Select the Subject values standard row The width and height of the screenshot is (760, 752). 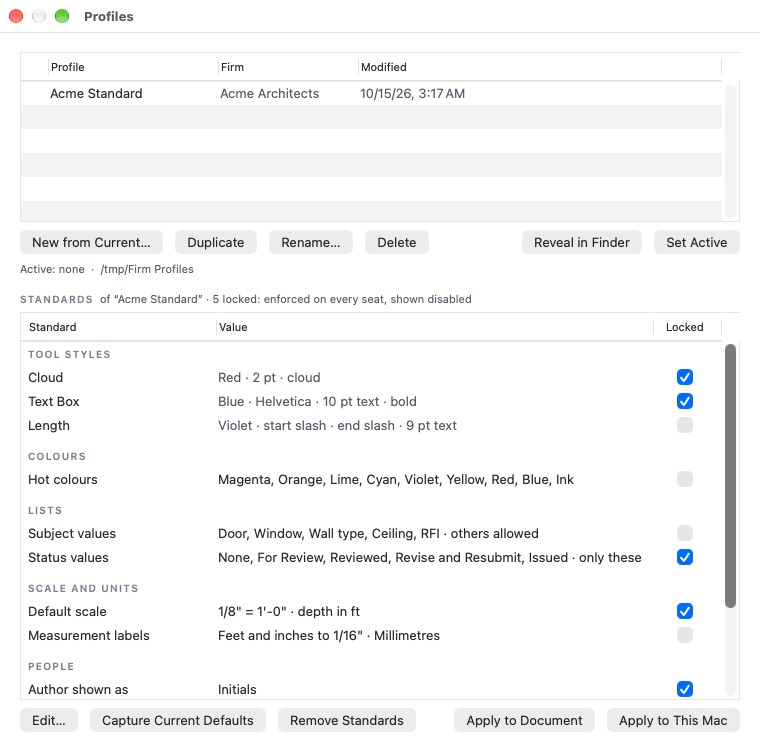(x=371, y=533)
